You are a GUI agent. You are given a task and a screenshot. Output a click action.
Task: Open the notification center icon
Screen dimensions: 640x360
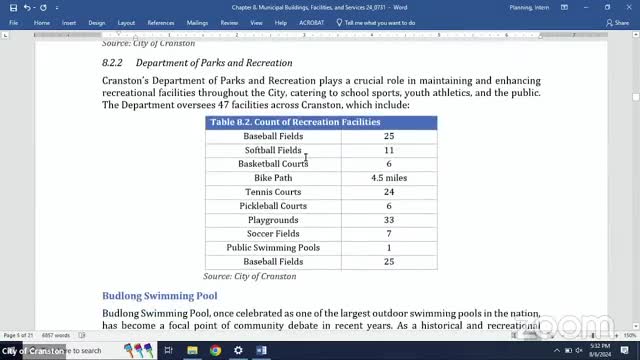[x=624, y=350]
